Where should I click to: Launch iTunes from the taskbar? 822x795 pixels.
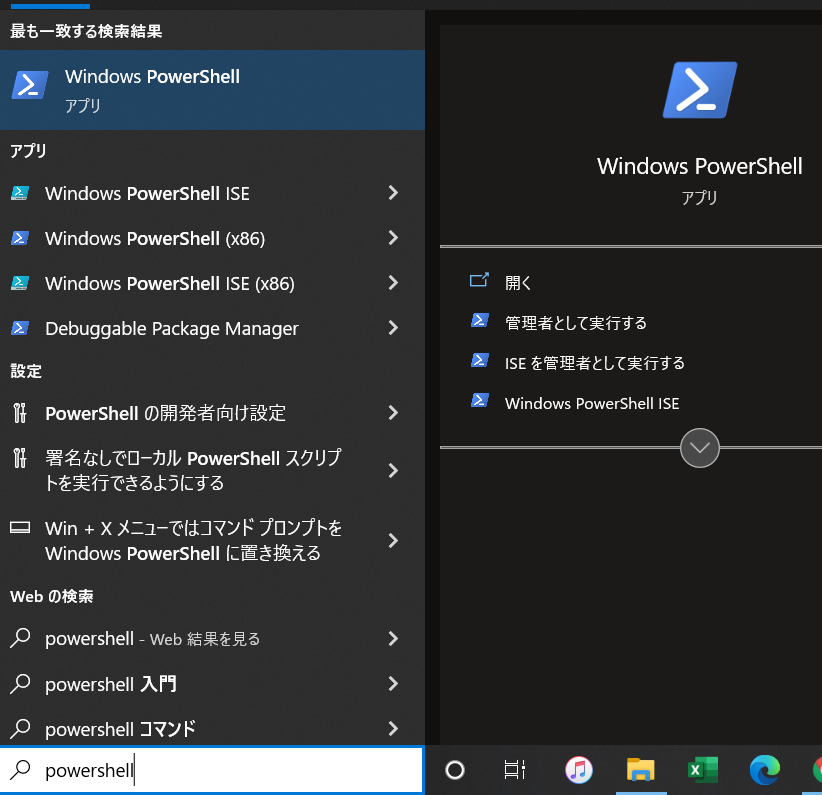point(578,770)
